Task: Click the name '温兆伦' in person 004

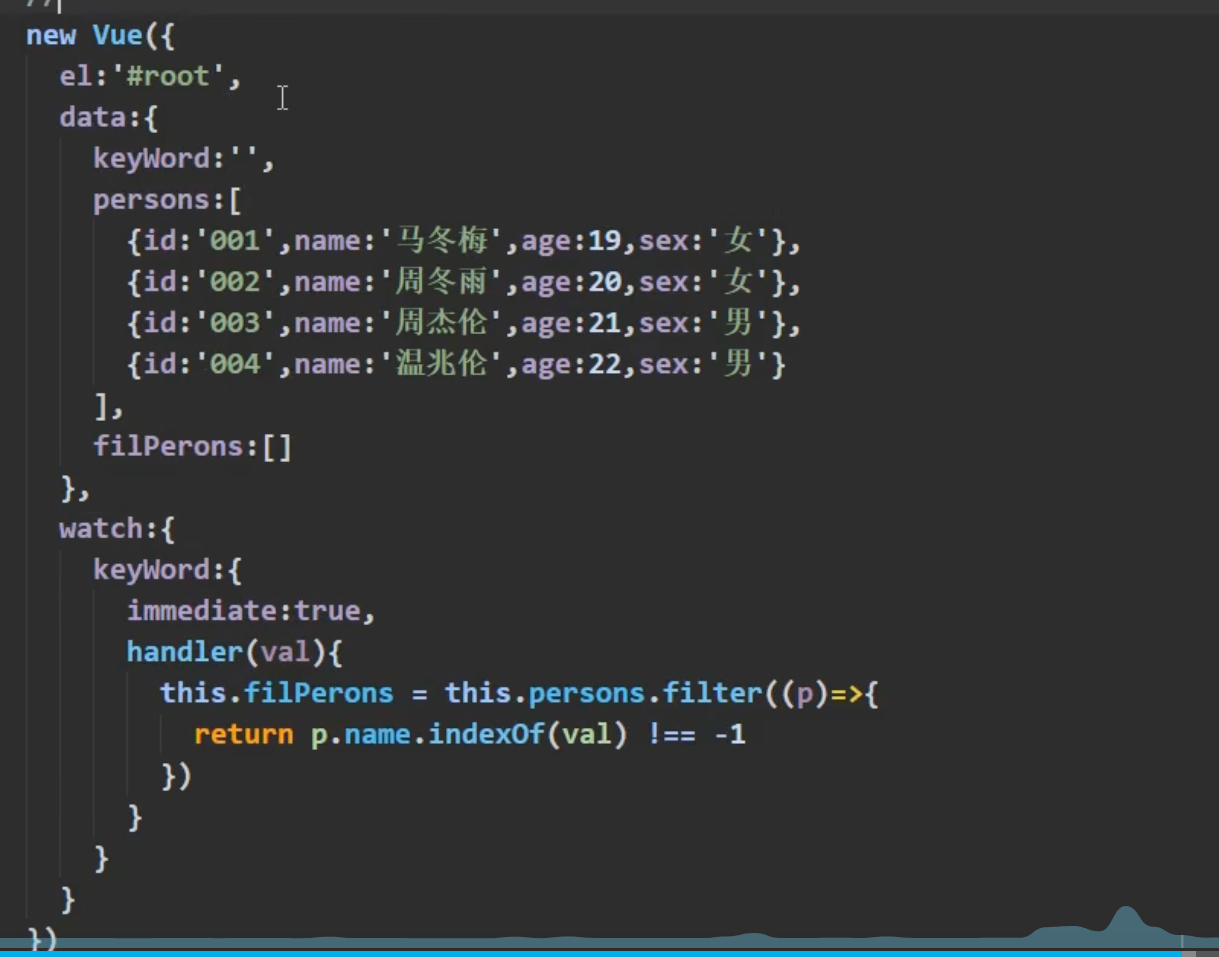Action: [x=441, y=364]
